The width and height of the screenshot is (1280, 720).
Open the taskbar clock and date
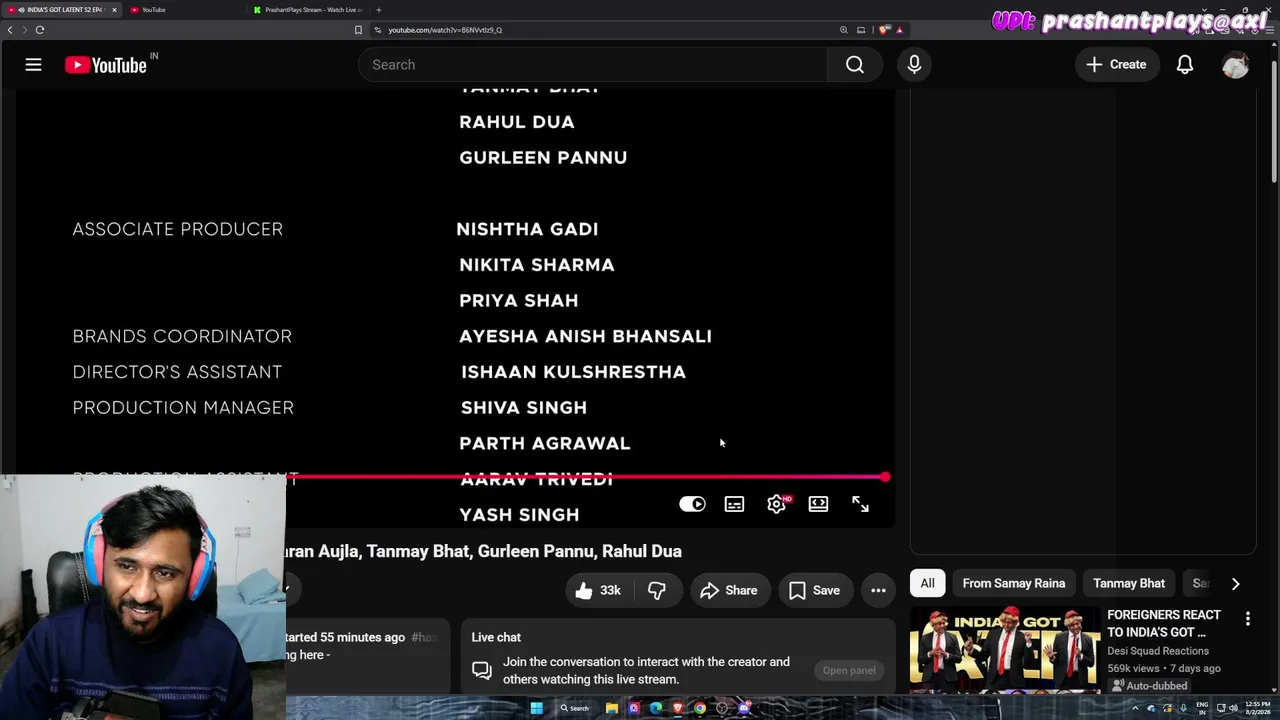pyautogui.click(x=1257, y=708)
